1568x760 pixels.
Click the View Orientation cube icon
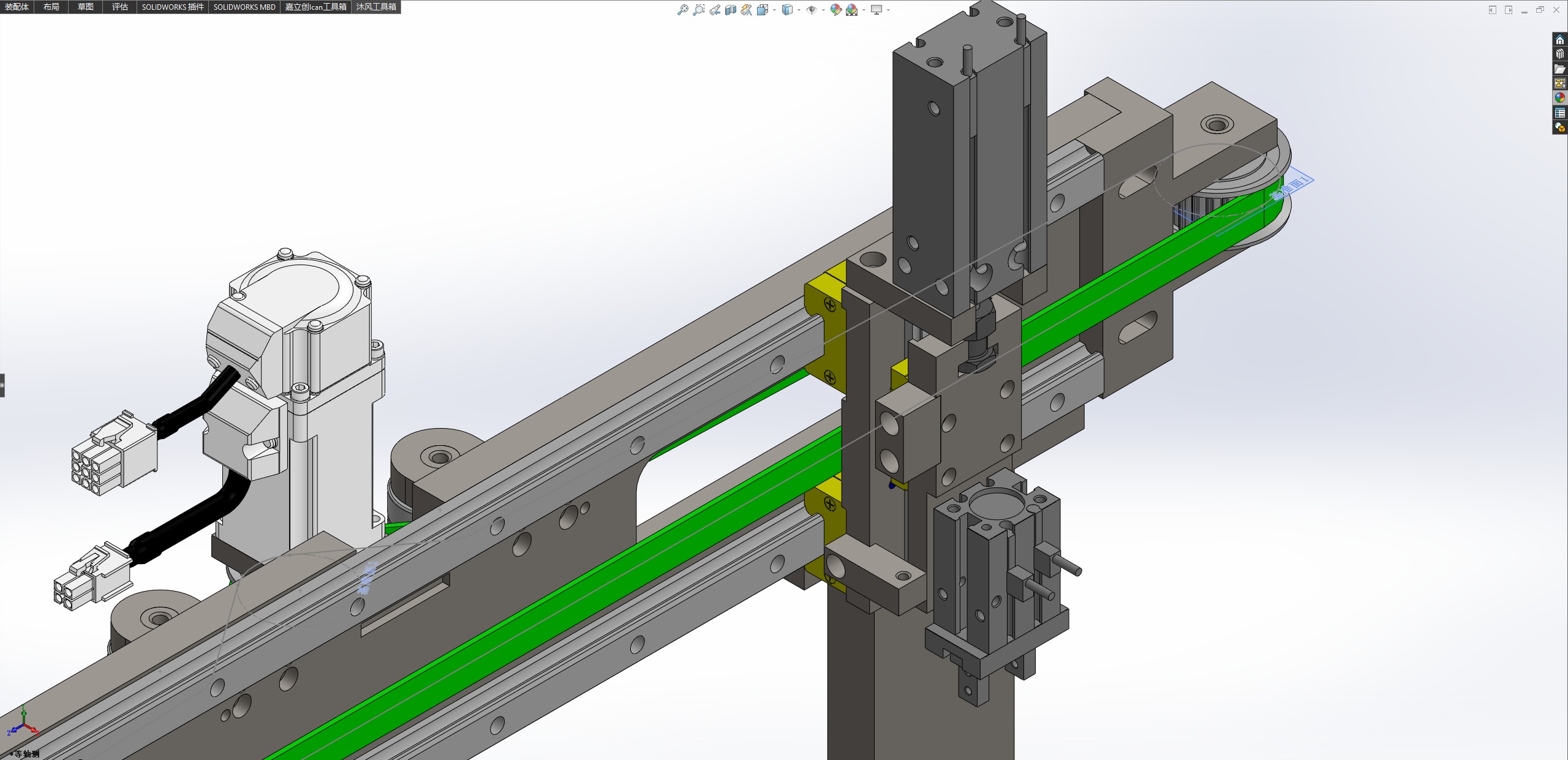(762, 10)
